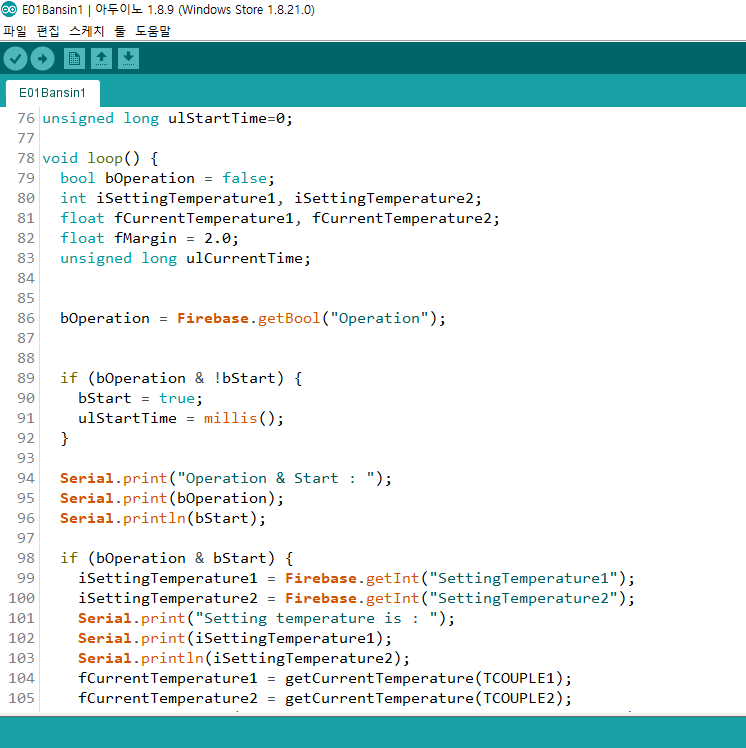Click getCurrentTemperature(TCOUPLE1) line
The height and width of the screenshot is (748, 746).
coord(325,678)
